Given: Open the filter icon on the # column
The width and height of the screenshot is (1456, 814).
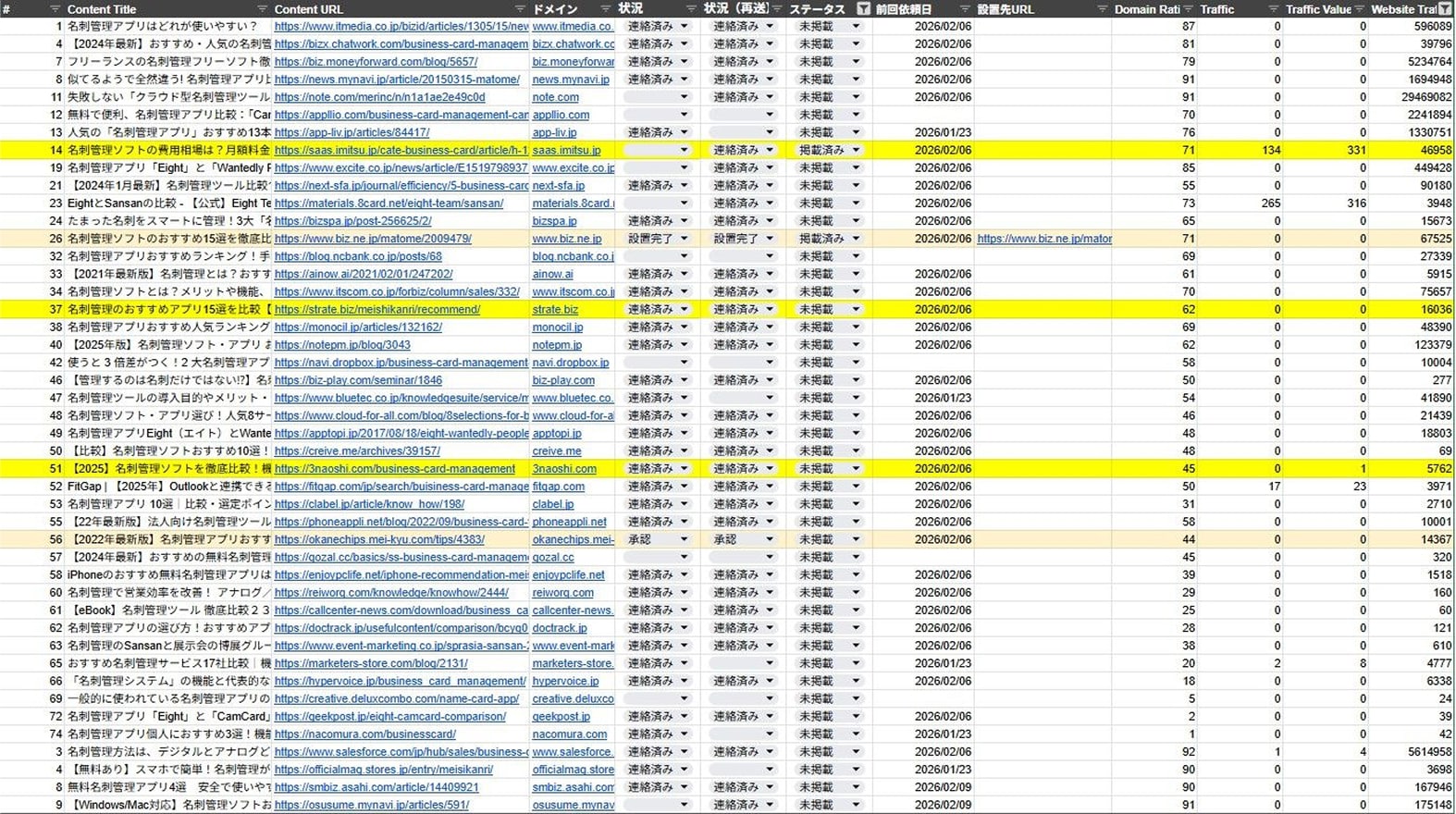Looking at the screenshot, I should click(55, 9).
